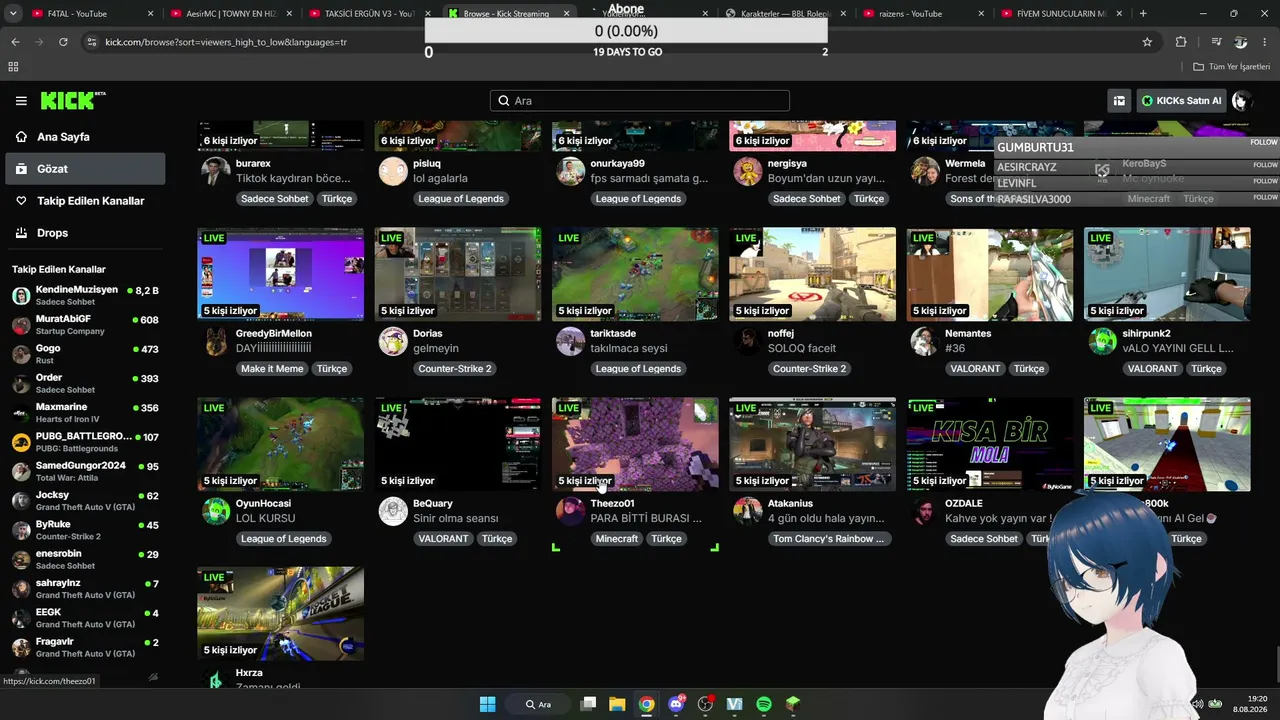Click the Theezo01 channel name
This screenshot has width=1280, height=720.
[x=612, y=504]
